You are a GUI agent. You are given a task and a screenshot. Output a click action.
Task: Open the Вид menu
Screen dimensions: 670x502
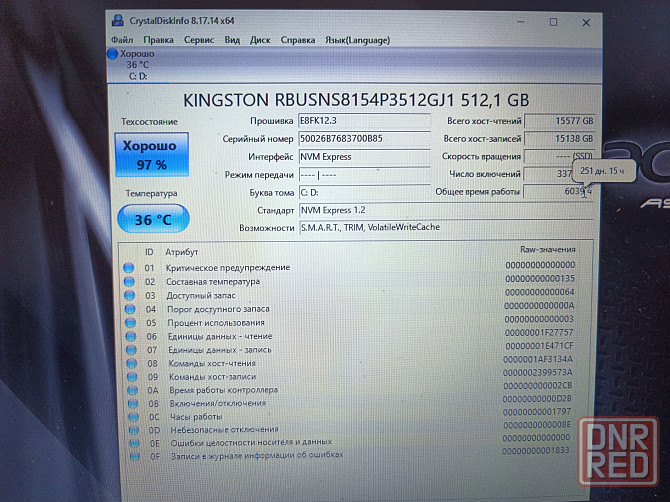(x=232, y=40)
